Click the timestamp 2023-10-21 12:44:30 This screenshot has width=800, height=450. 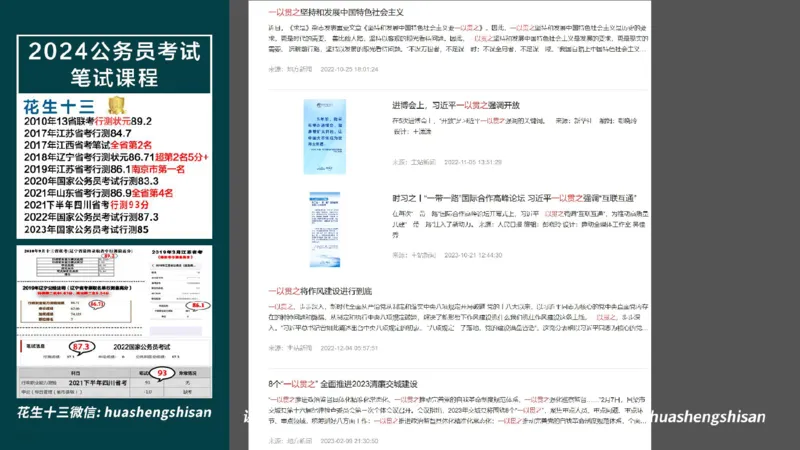point(473,255)
